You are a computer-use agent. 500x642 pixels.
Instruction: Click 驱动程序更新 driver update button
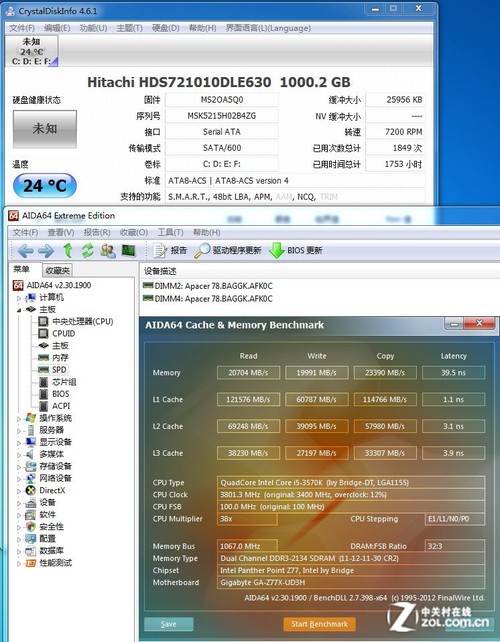click(x=227, y=250)
